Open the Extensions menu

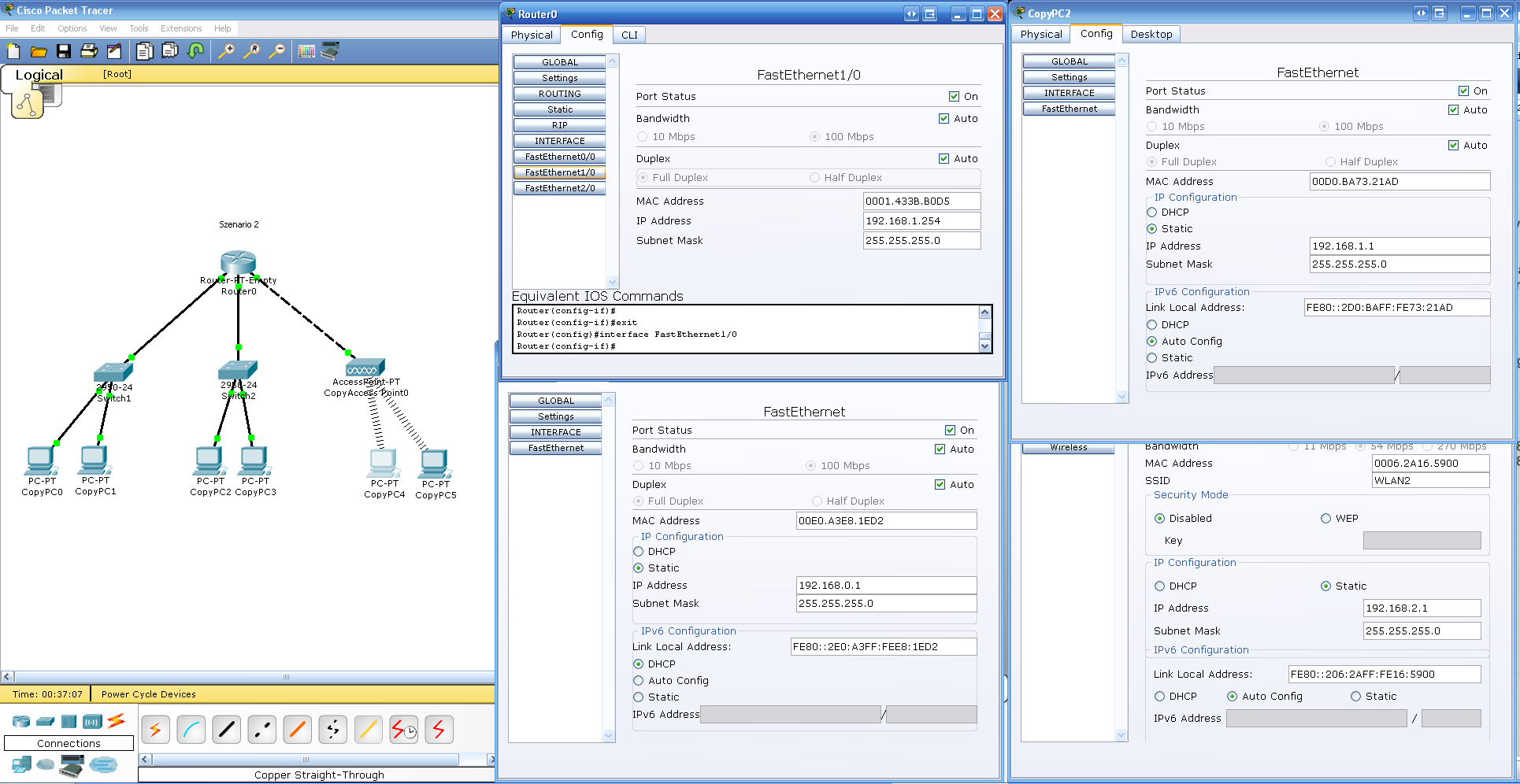181,28
